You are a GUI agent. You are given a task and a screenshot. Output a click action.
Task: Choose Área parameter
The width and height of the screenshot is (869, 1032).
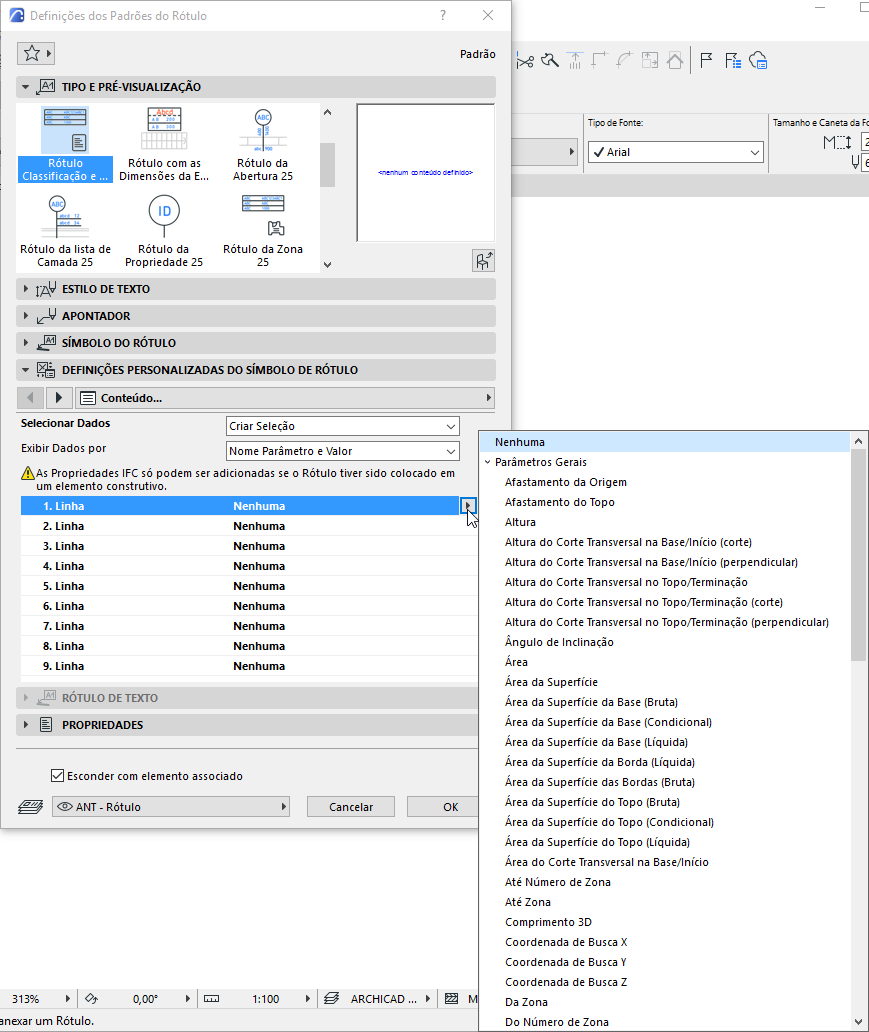pyautogui.click(x=516, y=661)
